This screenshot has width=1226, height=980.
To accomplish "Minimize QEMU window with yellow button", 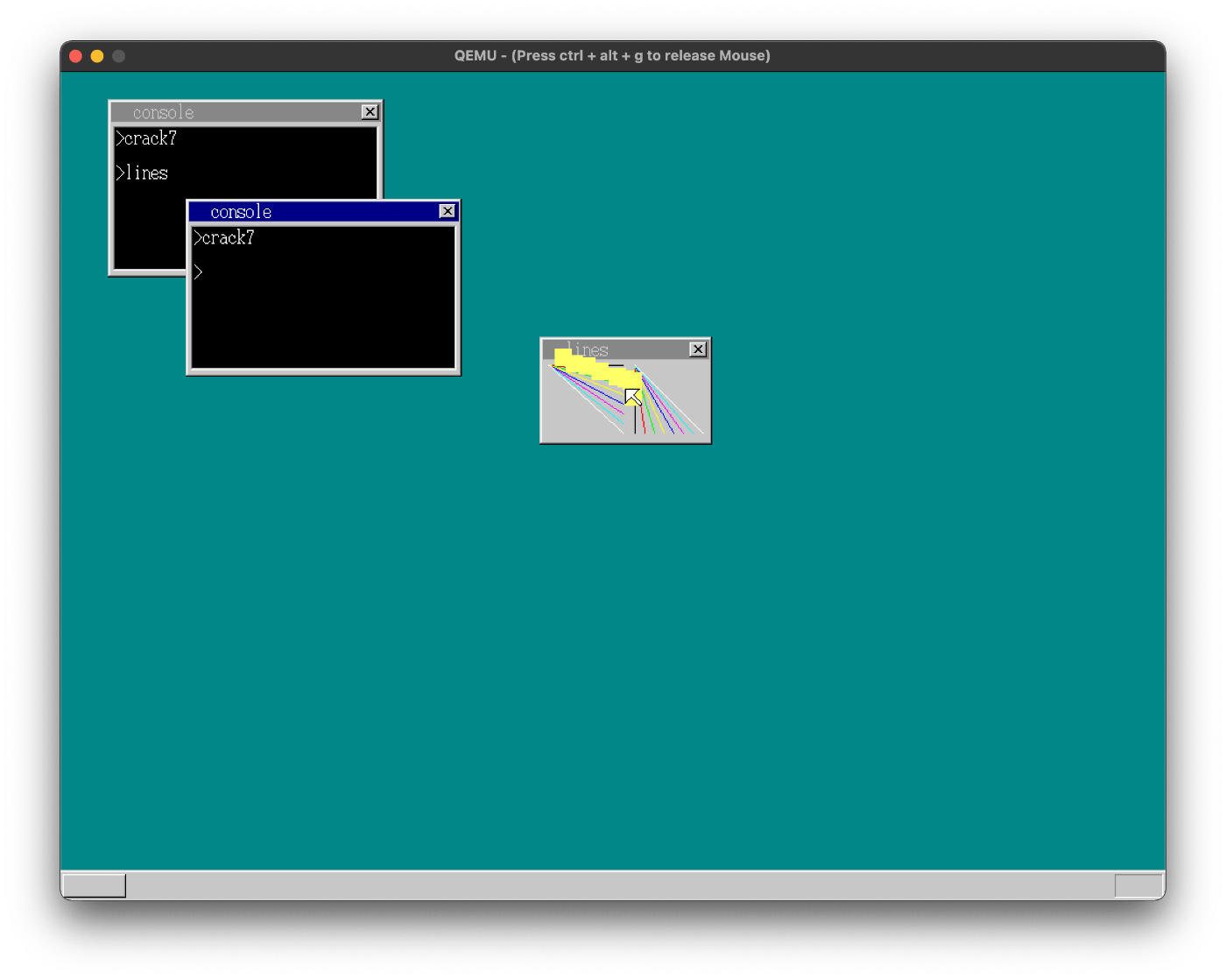I will [x=97, y=56].
